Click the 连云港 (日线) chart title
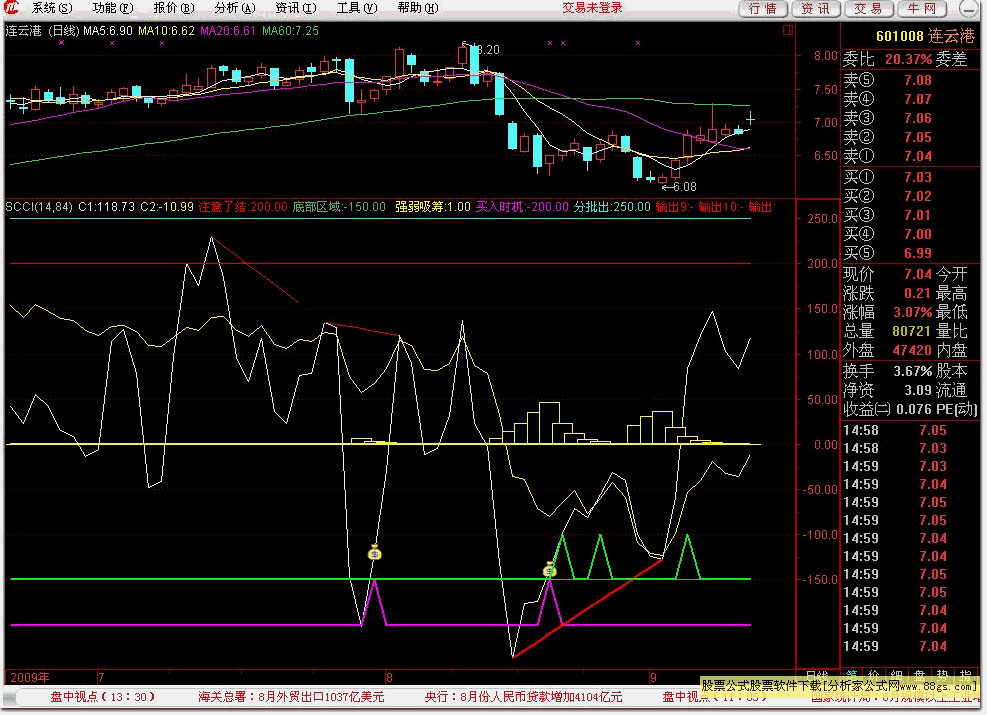987x715 pixels. [43, 31]
